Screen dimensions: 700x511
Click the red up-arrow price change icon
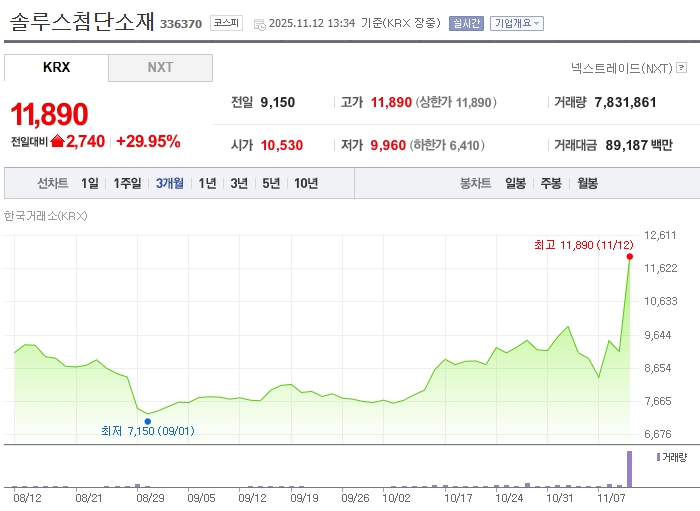tap(57, 141)
